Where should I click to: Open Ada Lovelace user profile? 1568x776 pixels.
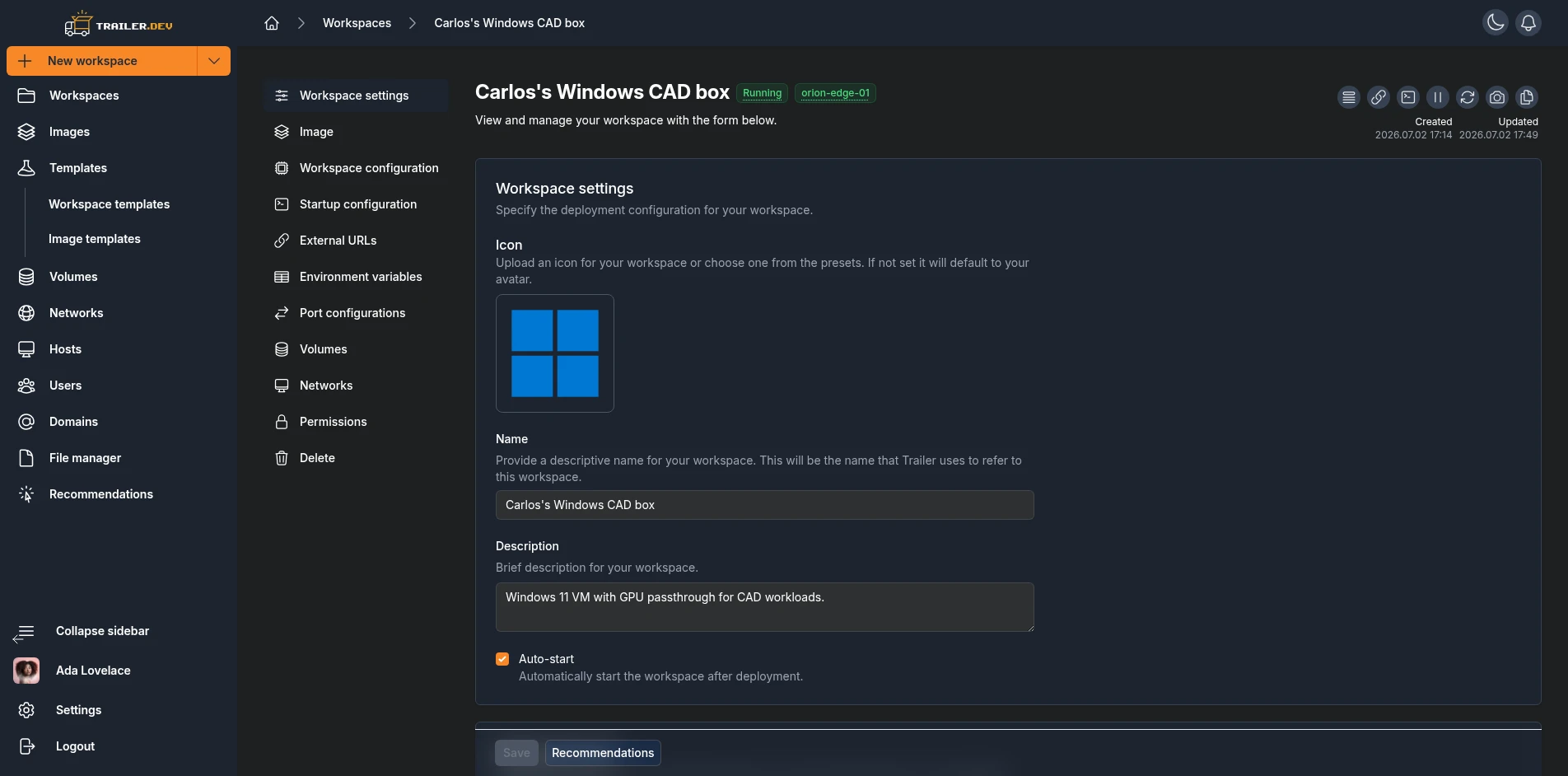click(119, 671)
